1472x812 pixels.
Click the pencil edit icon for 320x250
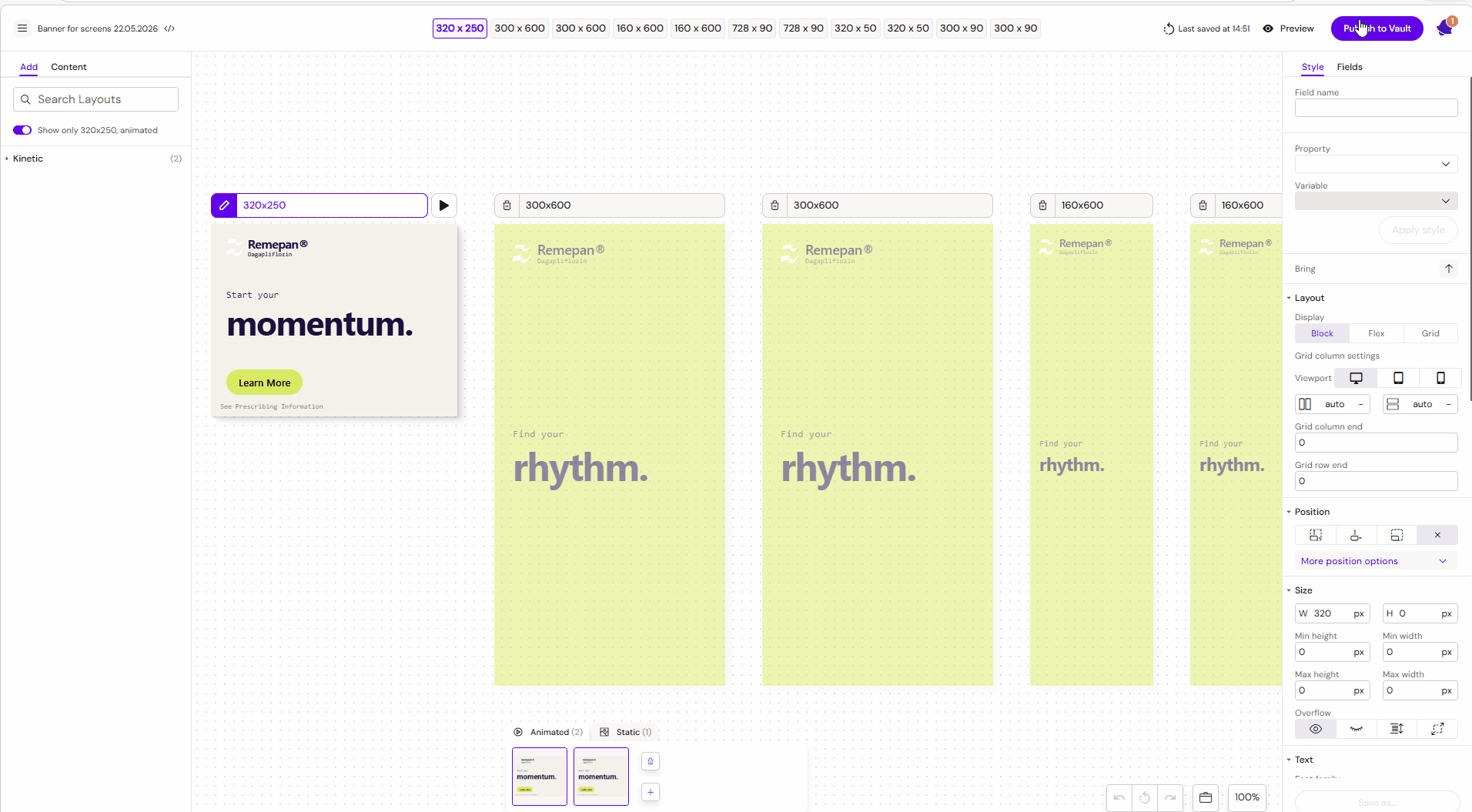pos(224,206)
